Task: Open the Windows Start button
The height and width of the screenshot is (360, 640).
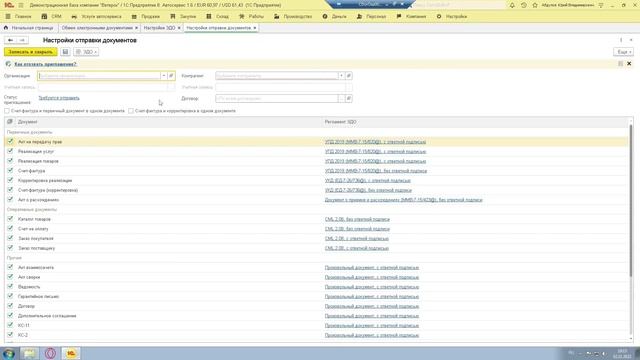Action: point(9,353)
